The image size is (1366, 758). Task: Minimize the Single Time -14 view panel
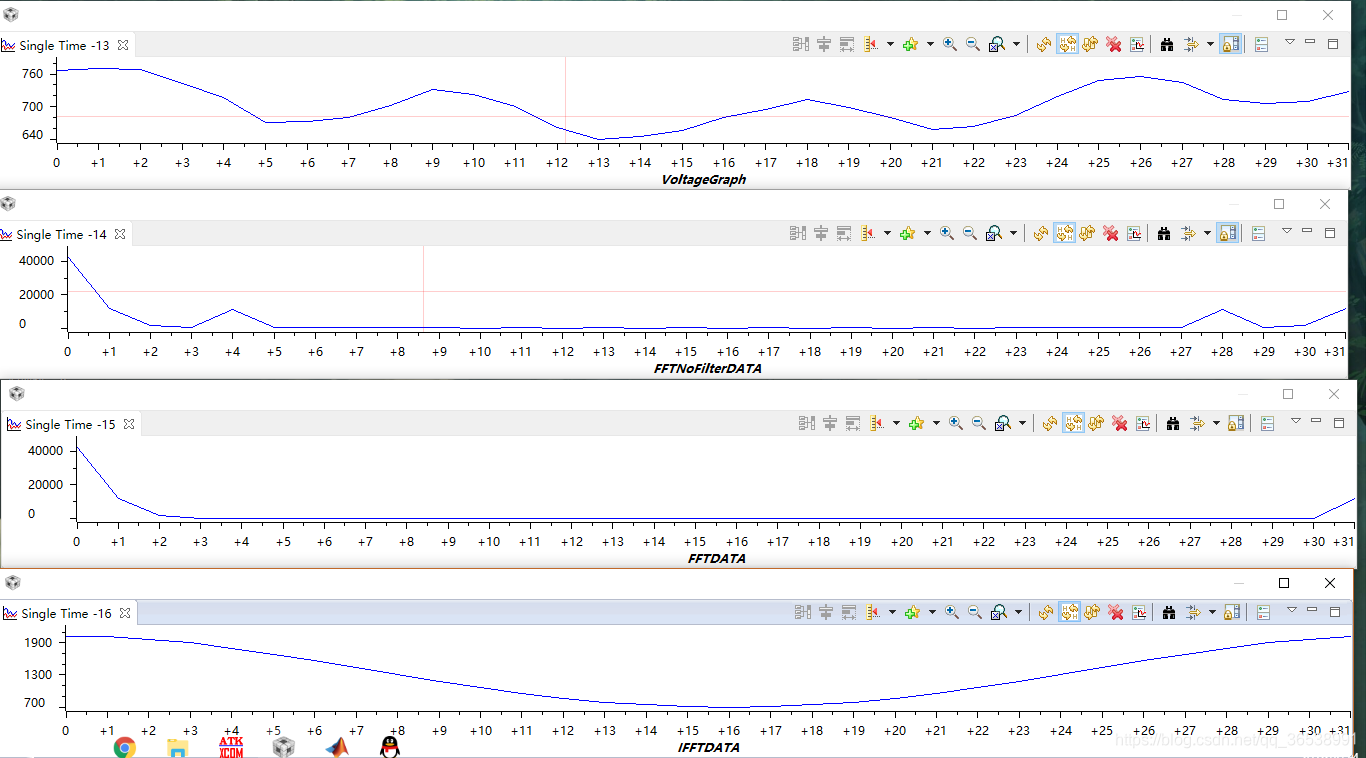[x=1307, y=232]
